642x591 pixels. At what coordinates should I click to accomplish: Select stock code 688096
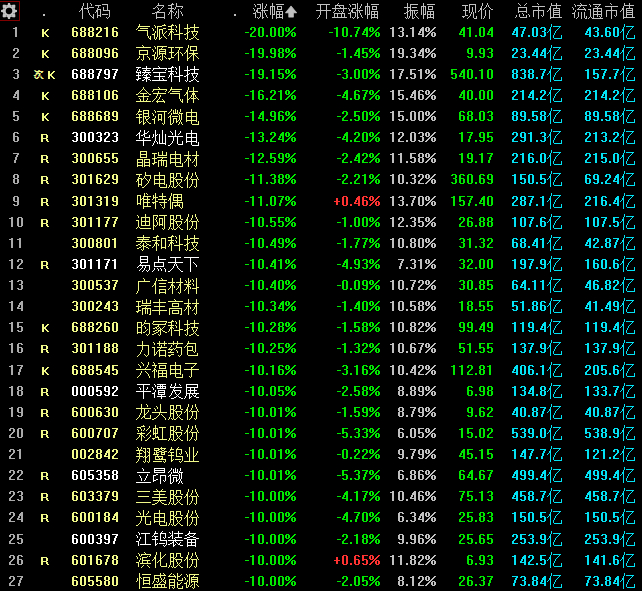pos(95,53)
